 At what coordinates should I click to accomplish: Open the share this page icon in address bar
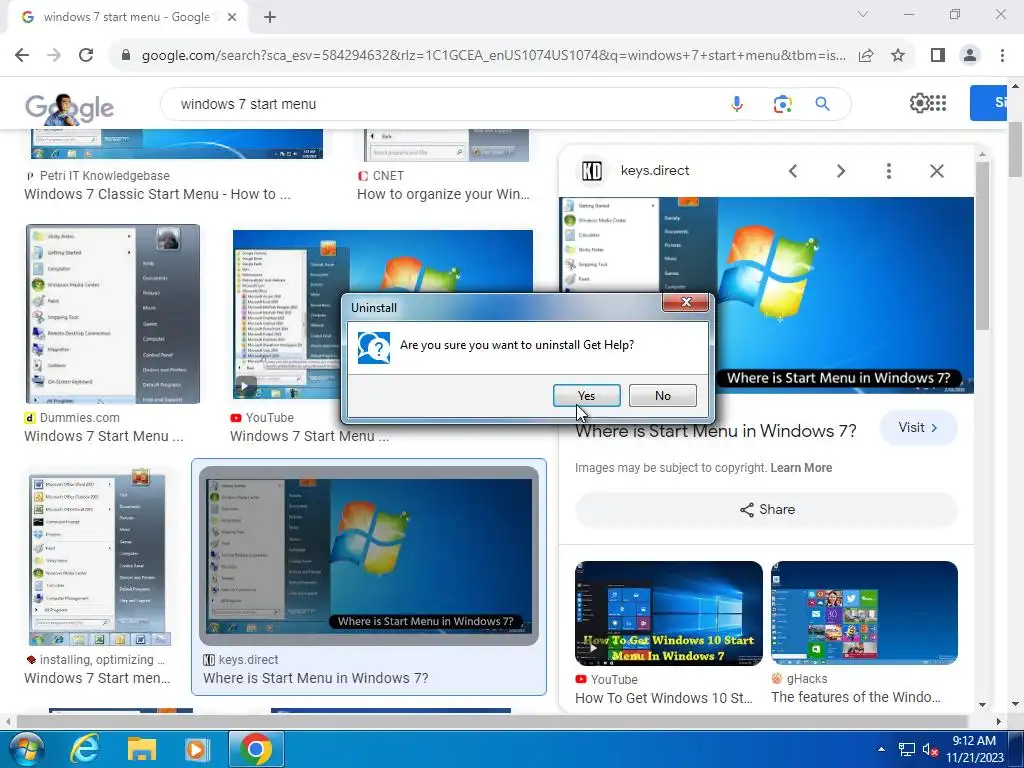tap(866, 56)
